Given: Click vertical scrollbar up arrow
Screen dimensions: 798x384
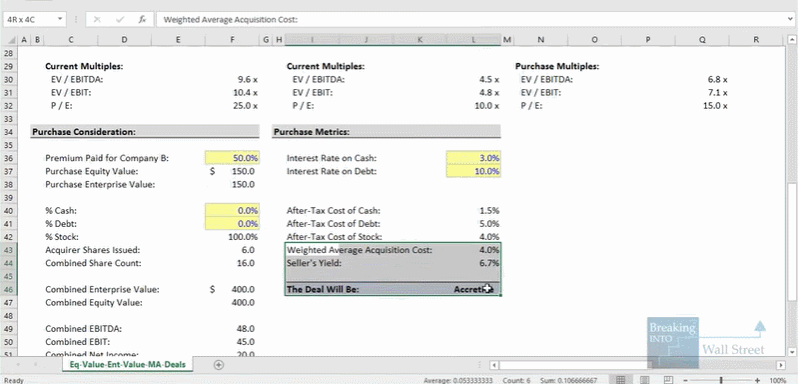Looking at the screenshot, I should click(x=792, y=40).
